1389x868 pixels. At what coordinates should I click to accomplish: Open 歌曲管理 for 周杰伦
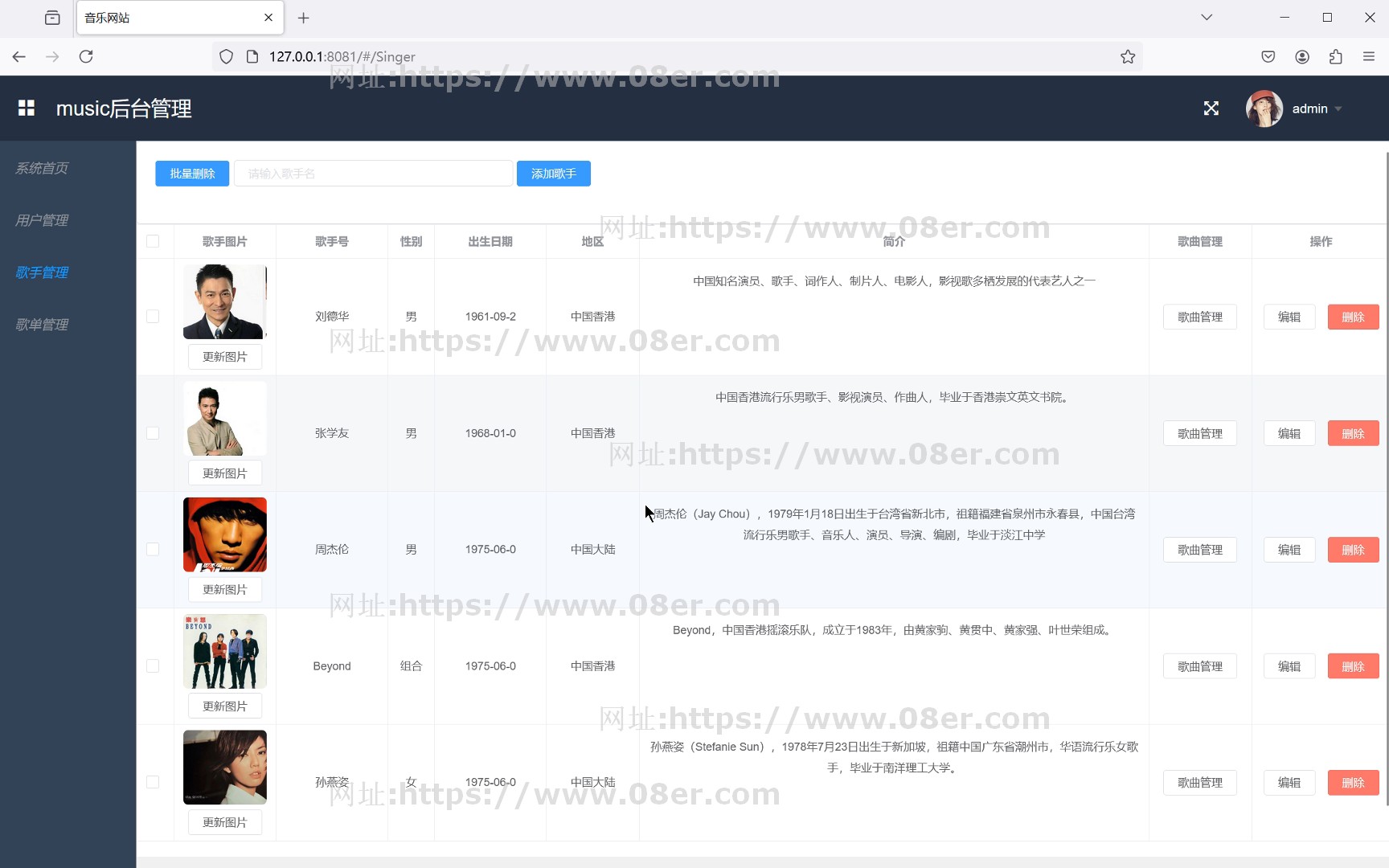pyautogui.click(x=1200, y=550)
